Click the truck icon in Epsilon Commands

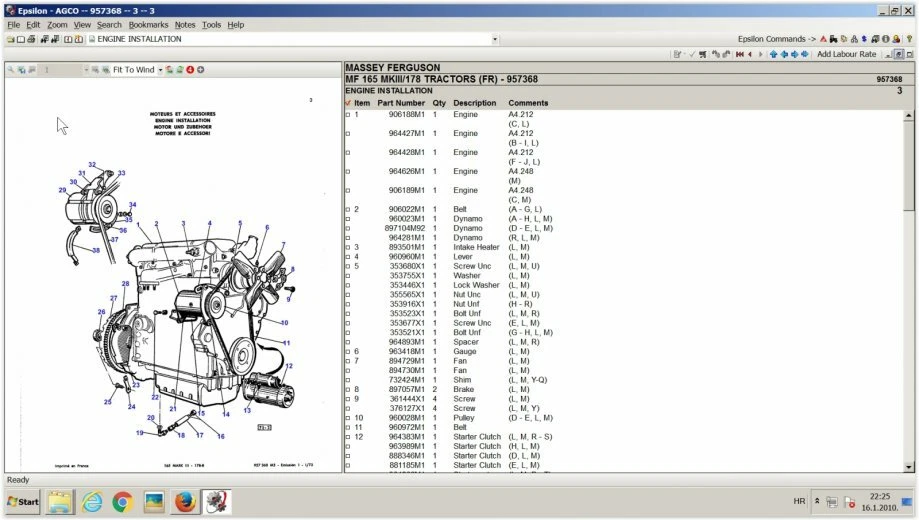click(875, 39)
